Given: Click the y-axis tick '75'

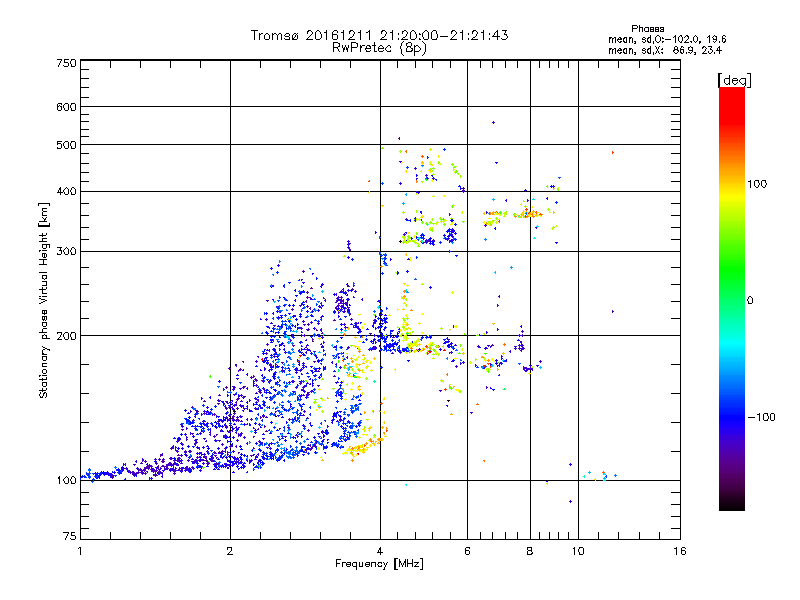Looking at the screenshot, I should point(70,536).
